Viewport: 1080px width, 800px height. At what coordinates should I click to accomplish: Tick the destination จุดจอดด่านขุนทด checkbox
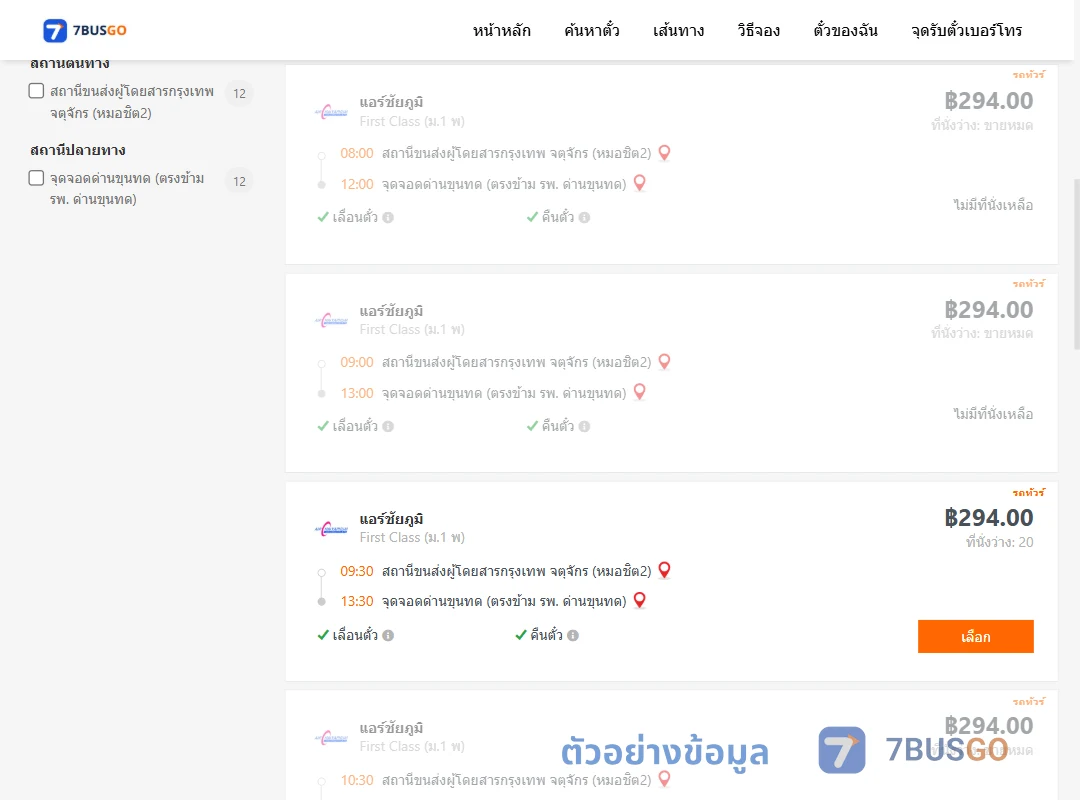pos(37,178)
